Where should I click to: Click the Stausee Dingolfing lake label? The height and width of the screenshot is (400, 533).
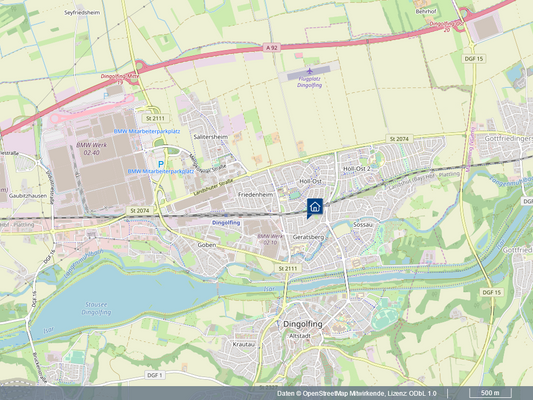point(96,309)
